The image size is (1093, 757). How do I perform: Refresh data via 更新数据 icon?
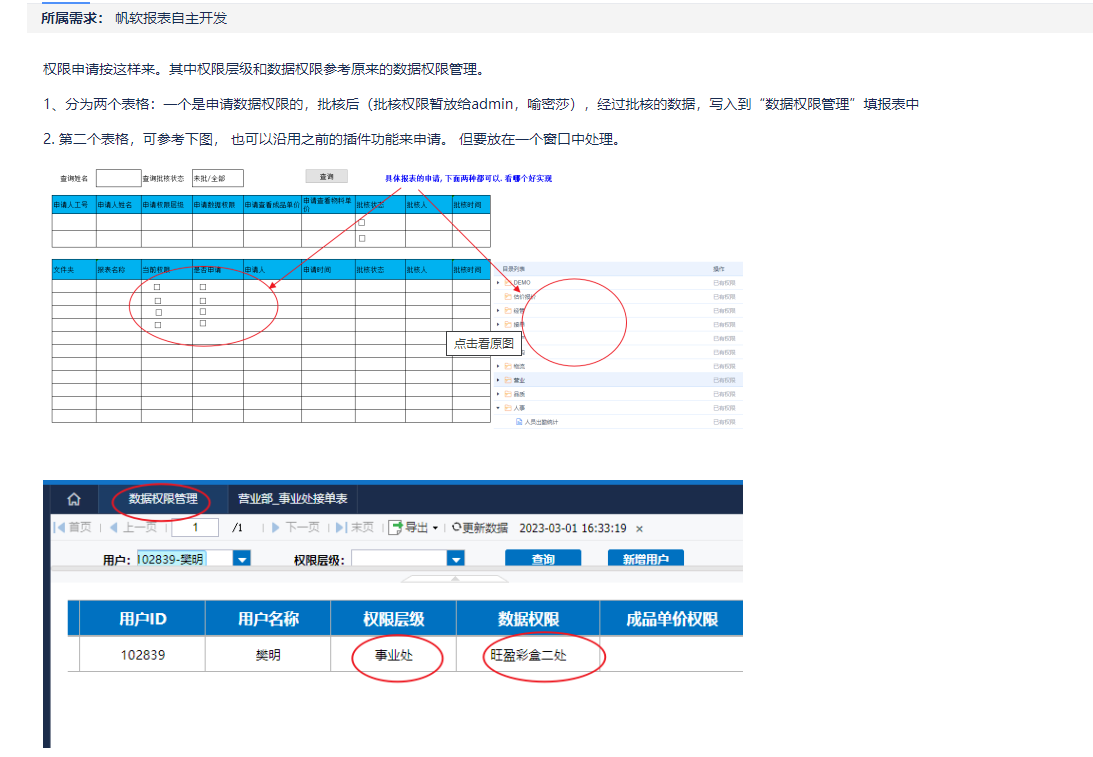[x=457, y=528]
